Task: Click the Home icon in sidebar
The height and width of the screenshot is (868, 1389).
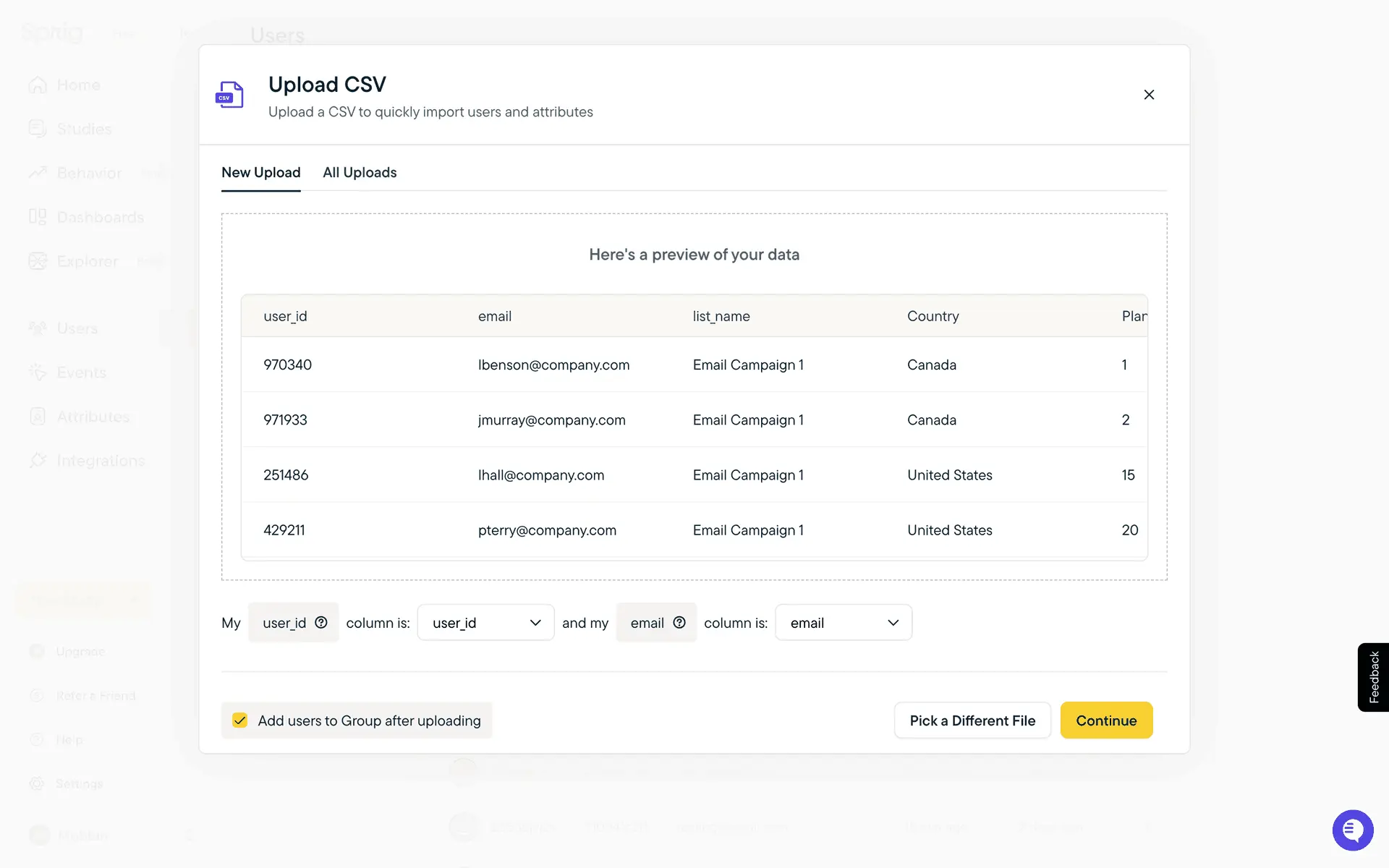Action: [x=38, y=85]
